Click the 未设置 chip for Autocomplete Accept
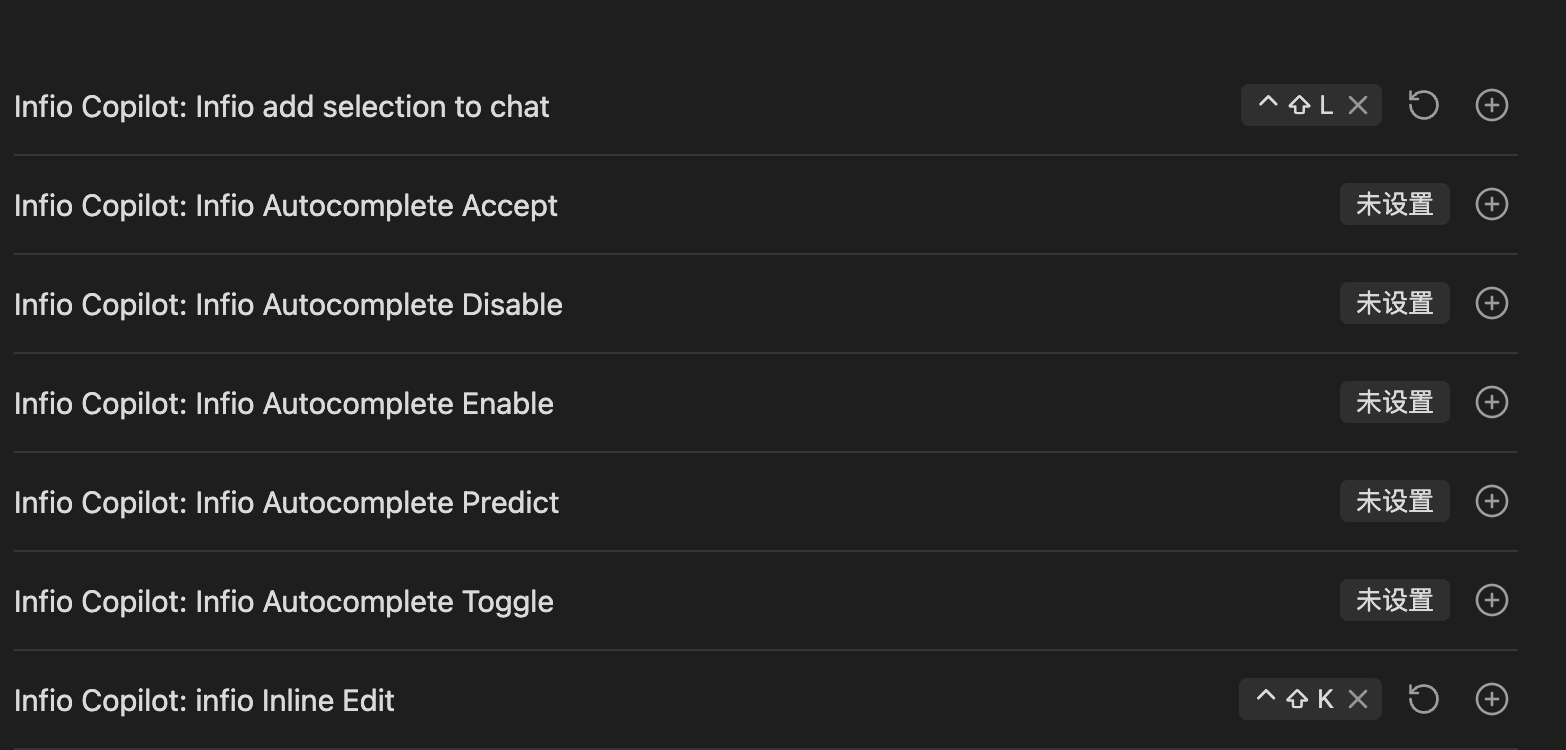 click(x=1394, y=204)
